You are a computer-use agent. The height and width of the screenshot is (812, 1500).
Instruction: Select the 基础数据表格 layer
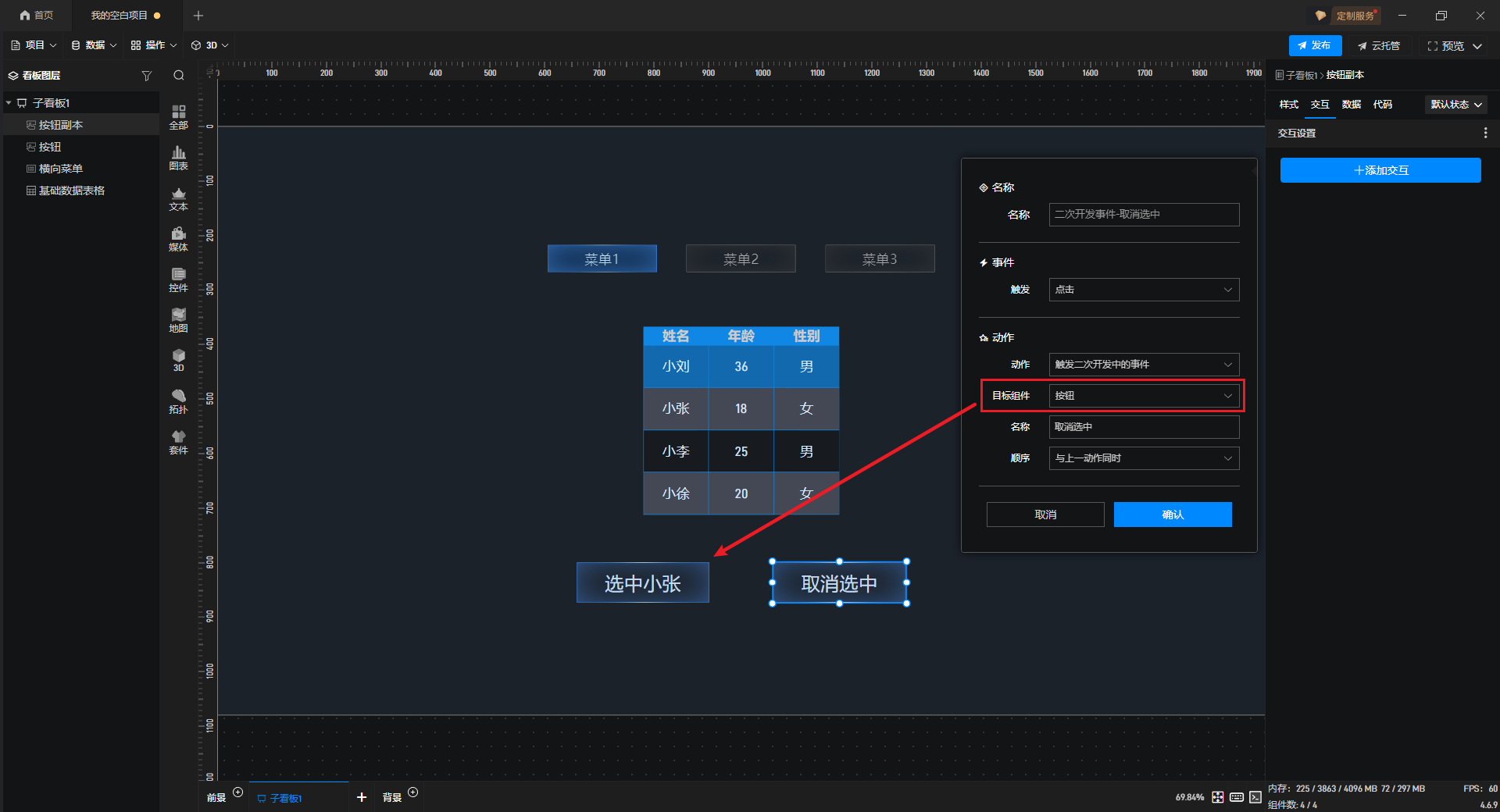tap(71, 191)
